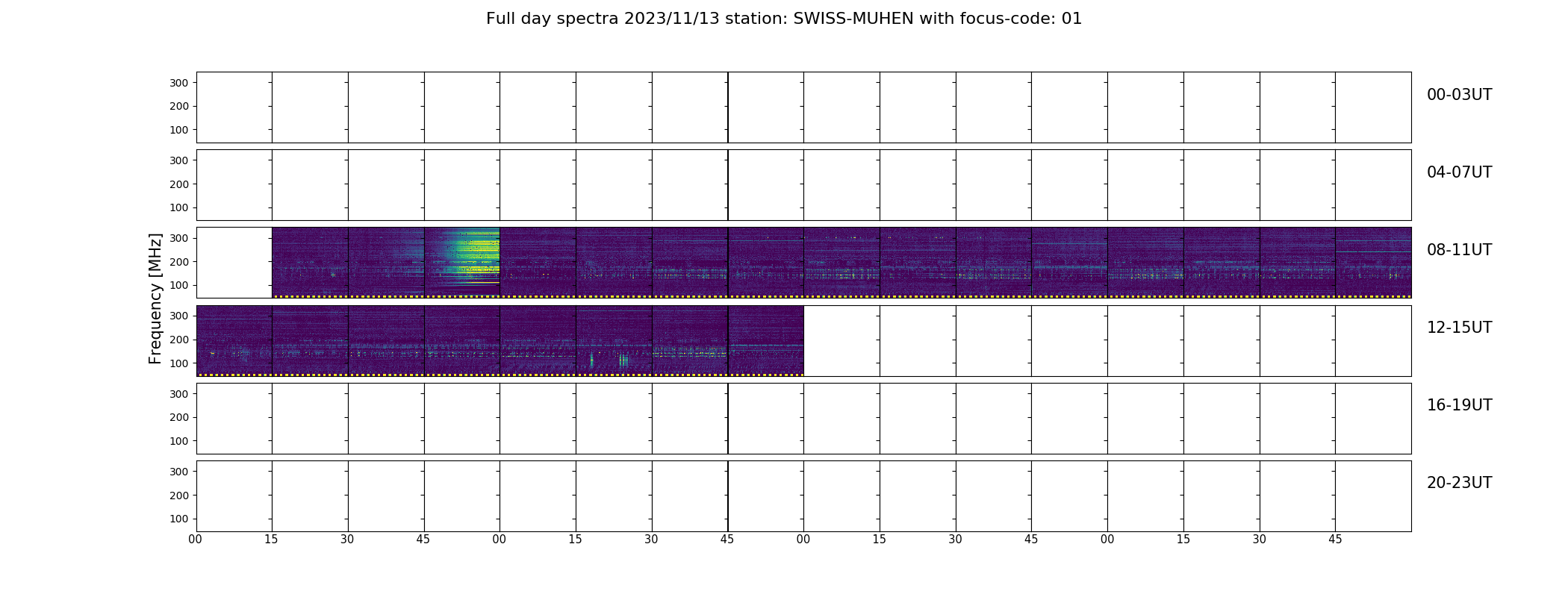Click the 300 tick label in 20-23UT row
Image resolution: width=1568 pixels, height=597 pixels.
(x=179, y=472)
